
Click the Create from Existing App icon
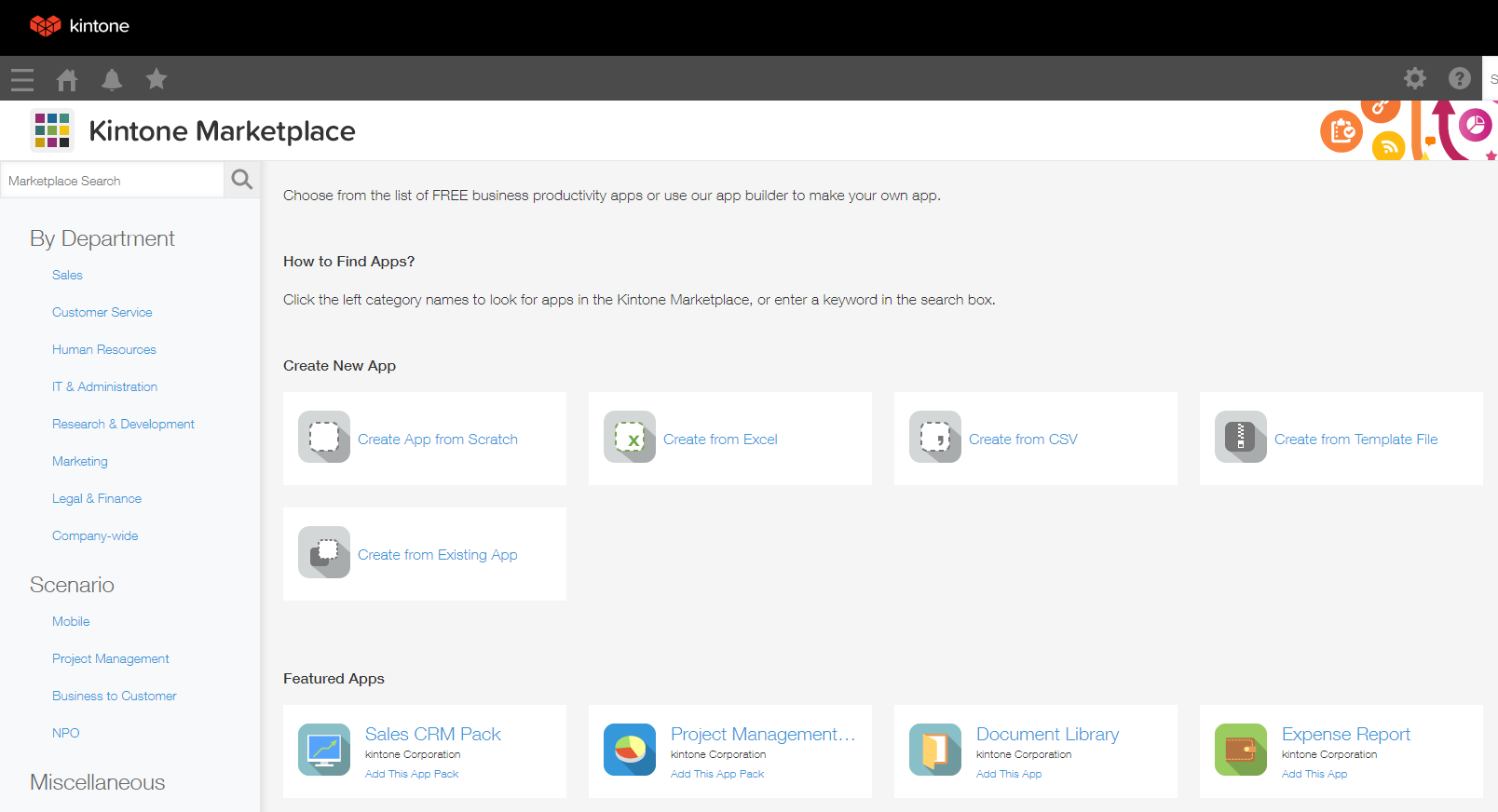pyautogui.click(x=324, y=552)
